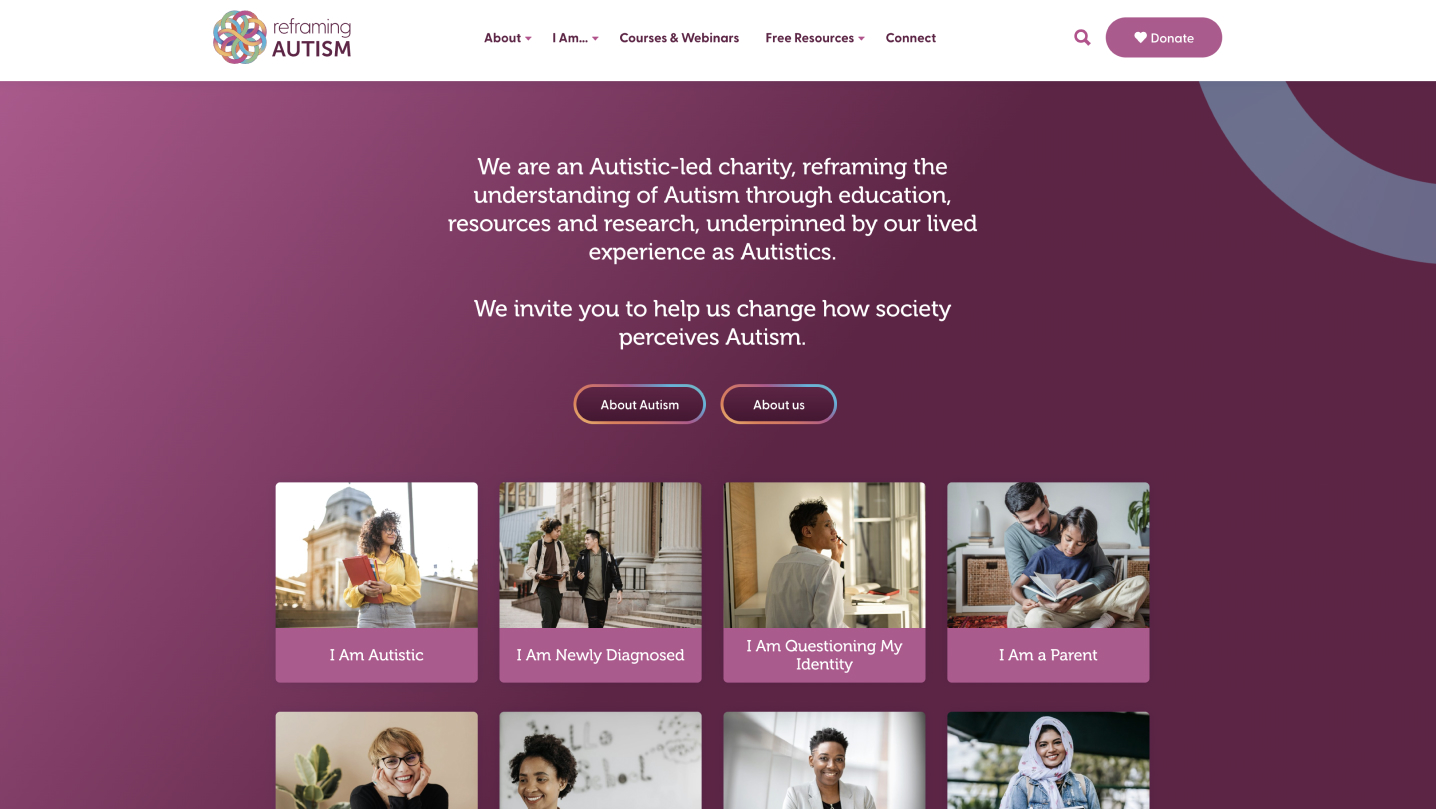Click photo of woman in yellow jacket
This screenshot has width=1436, height=809.
(x=377, y=555)
